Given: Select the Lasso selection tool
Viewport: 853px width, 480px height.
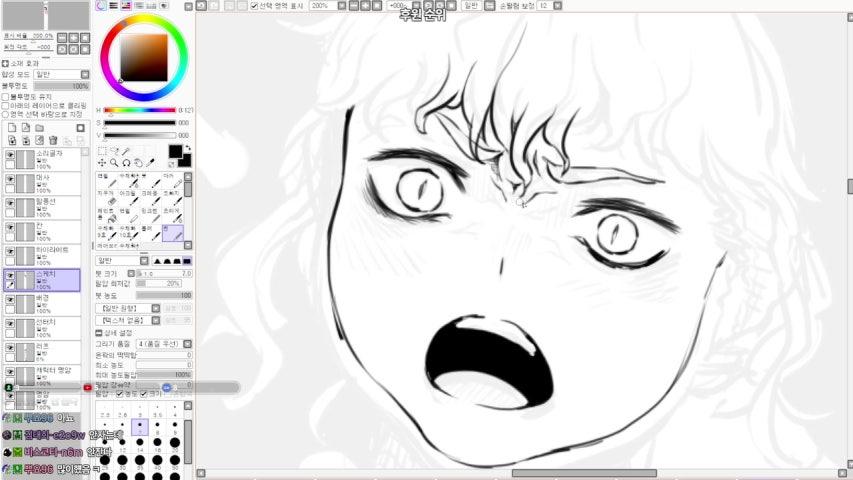Looking at the screenshot, I should click(114, 151).
